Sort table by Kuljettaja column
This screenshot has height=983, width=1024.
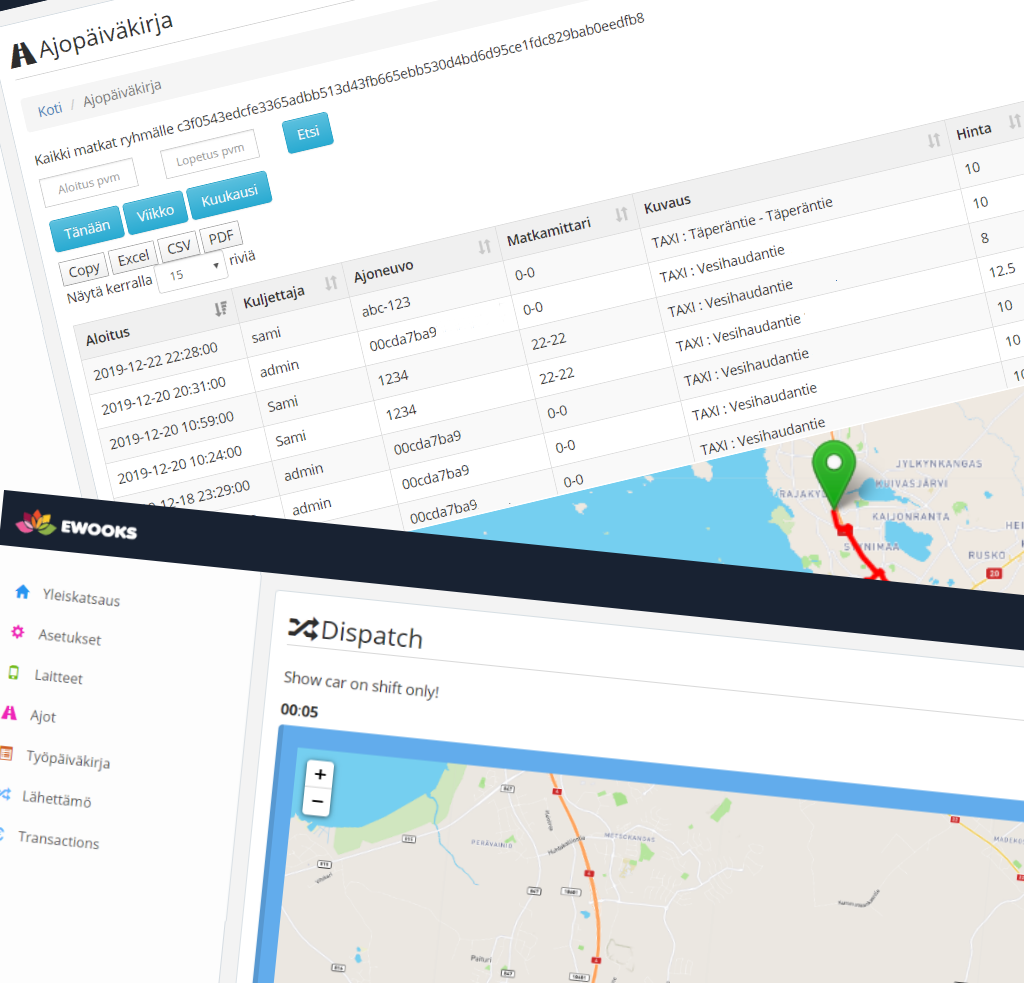pyautogui.click(x=330, y=284)
